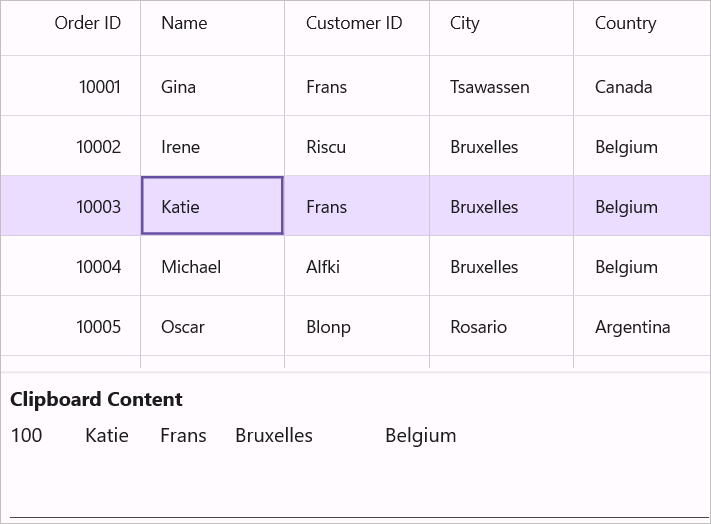The width and height of the screenshot is (711, 524).
Task: Select the cell with name Michael
Action: point(191,267)
